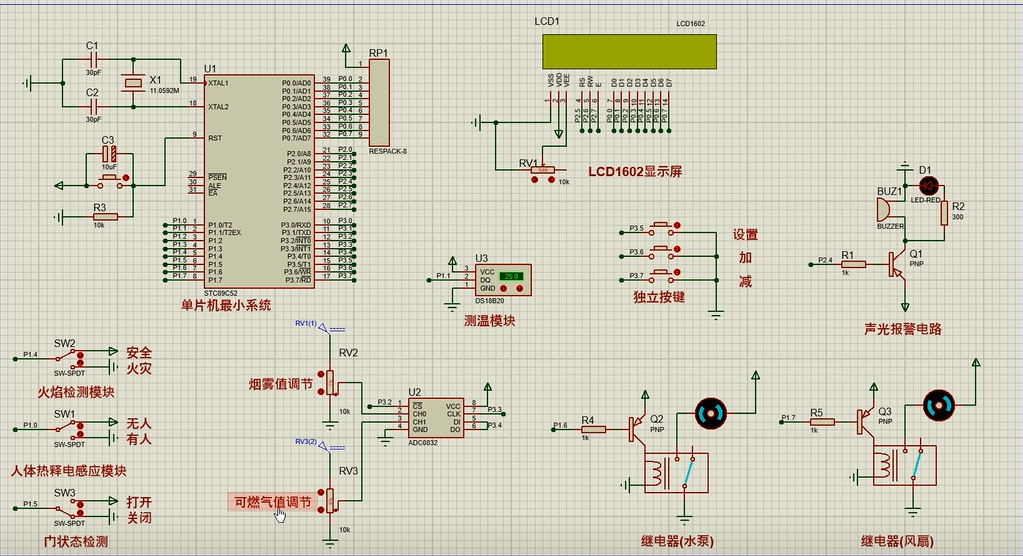
Task: Click the LCD1 component reference text
Action: click(547, 22)
